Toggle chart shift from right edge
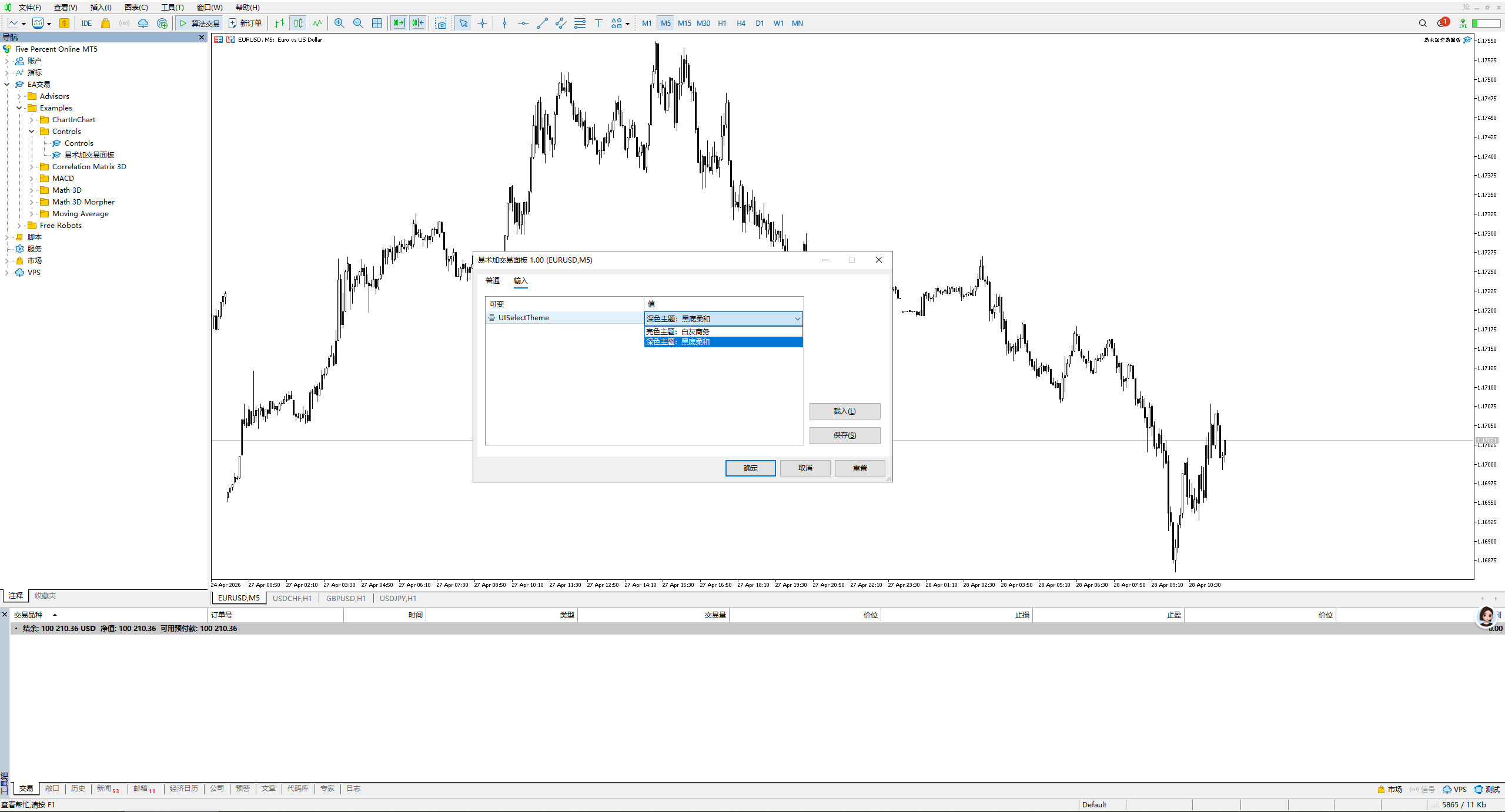The width and height of the screenshot is (1505, 812). pyautogui.click(x=418, y=24)
